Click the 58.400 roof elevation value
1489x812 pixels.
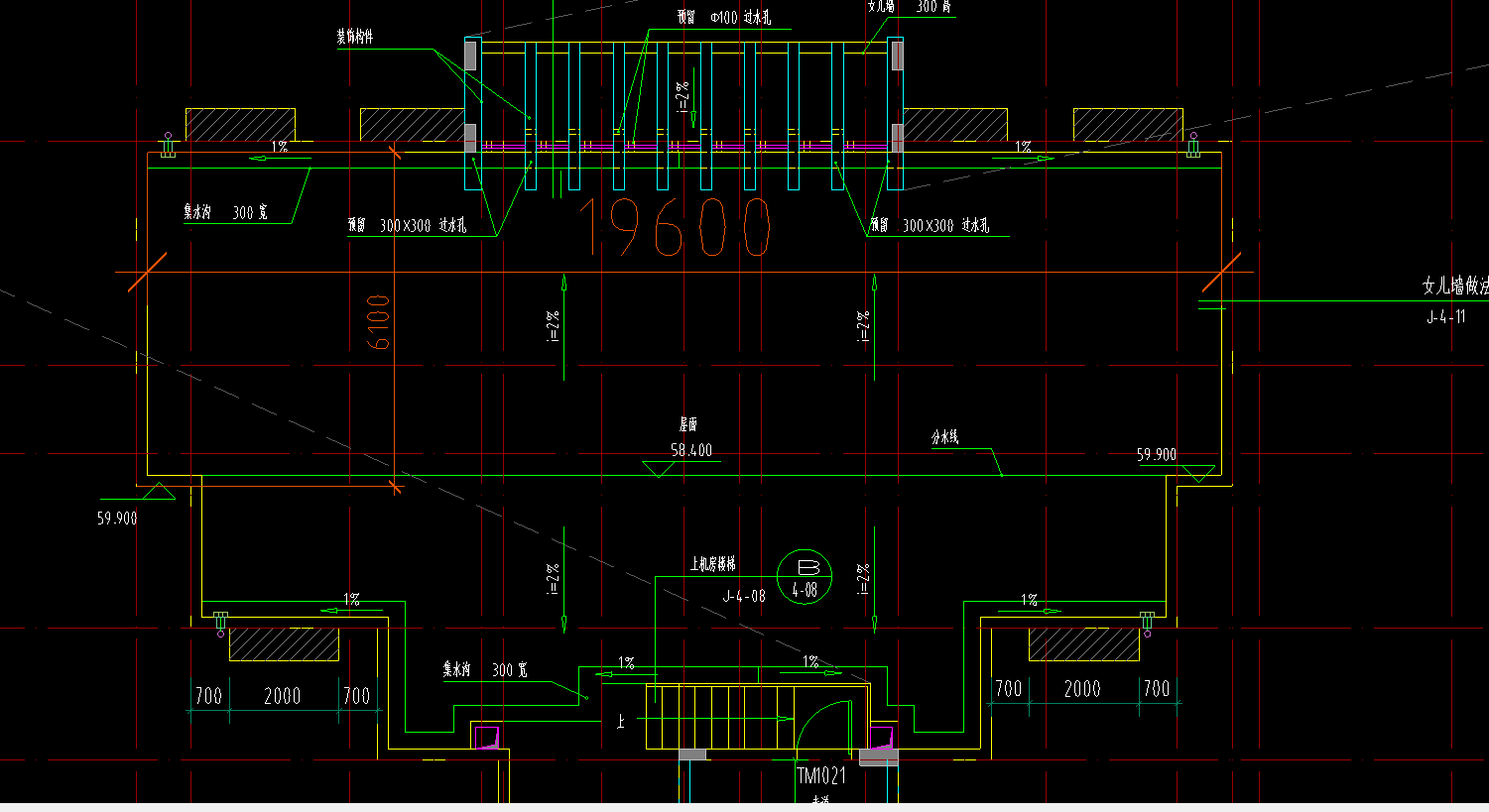[691, 450]
